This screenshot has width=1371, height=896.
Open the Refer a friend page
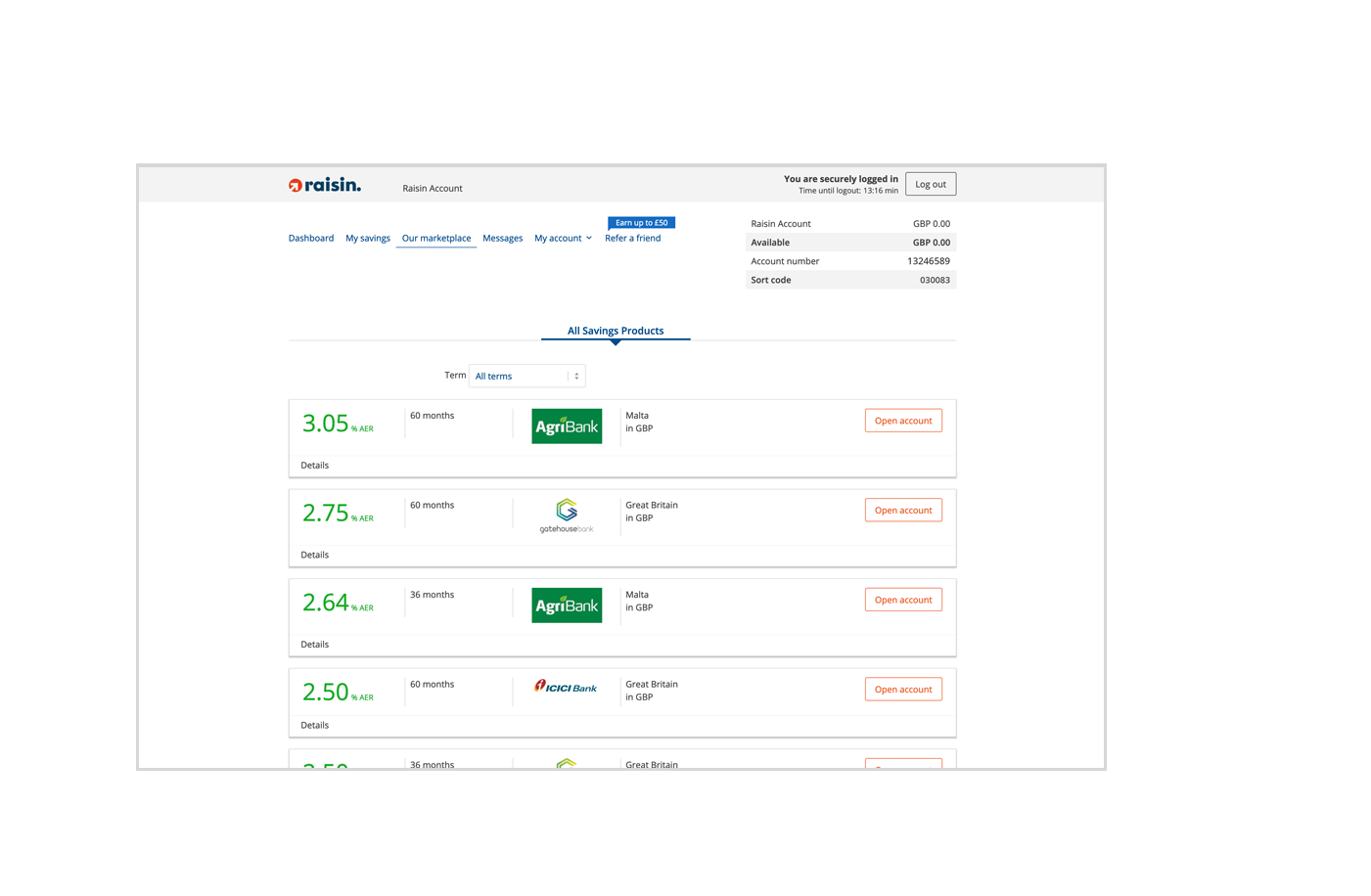click(632, 238)
